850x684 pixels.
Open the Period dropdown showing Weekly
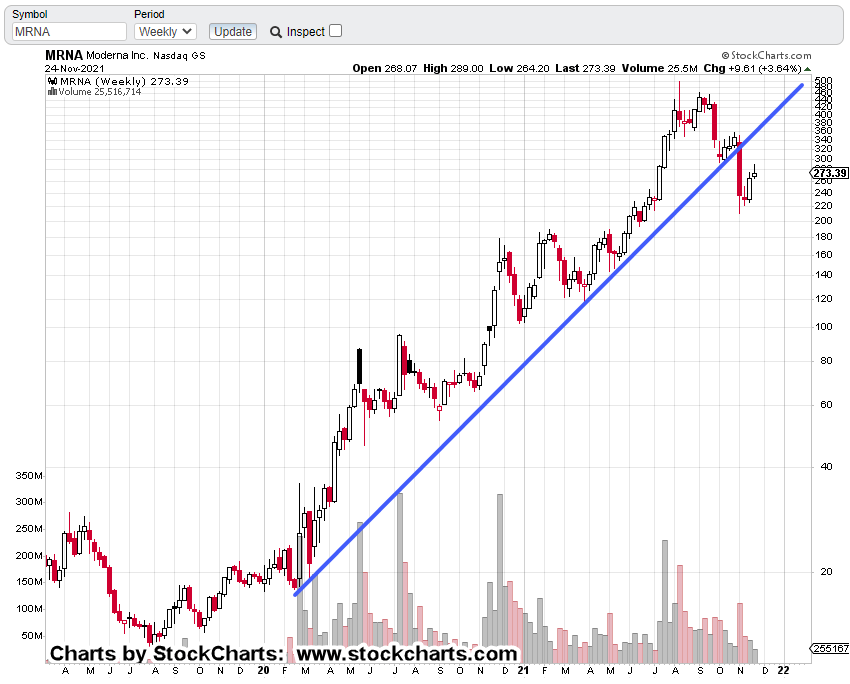(165, 32)
